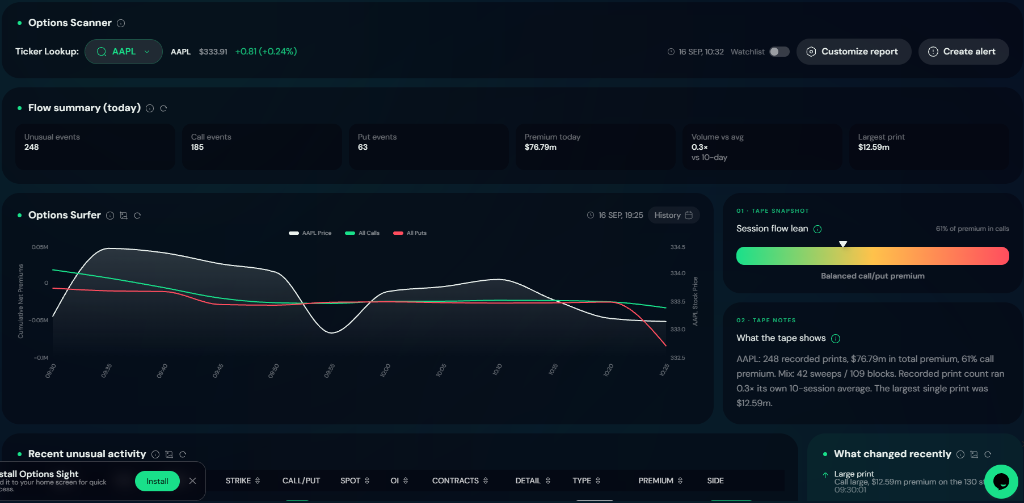Click the Create alert button
This screenshot has height=503, width=1024.
[963, 52]
